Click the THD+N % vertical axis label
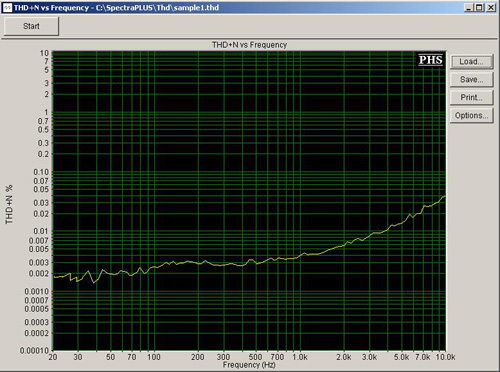Screen dimensions: 500x372 (9, 204)
